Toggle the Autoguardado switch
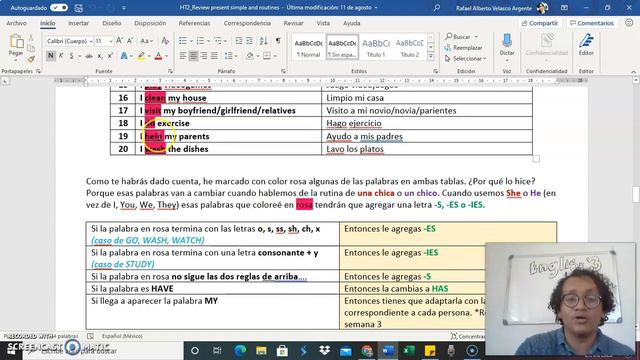This screenshot has height=360, width=640. coord(59,7)
